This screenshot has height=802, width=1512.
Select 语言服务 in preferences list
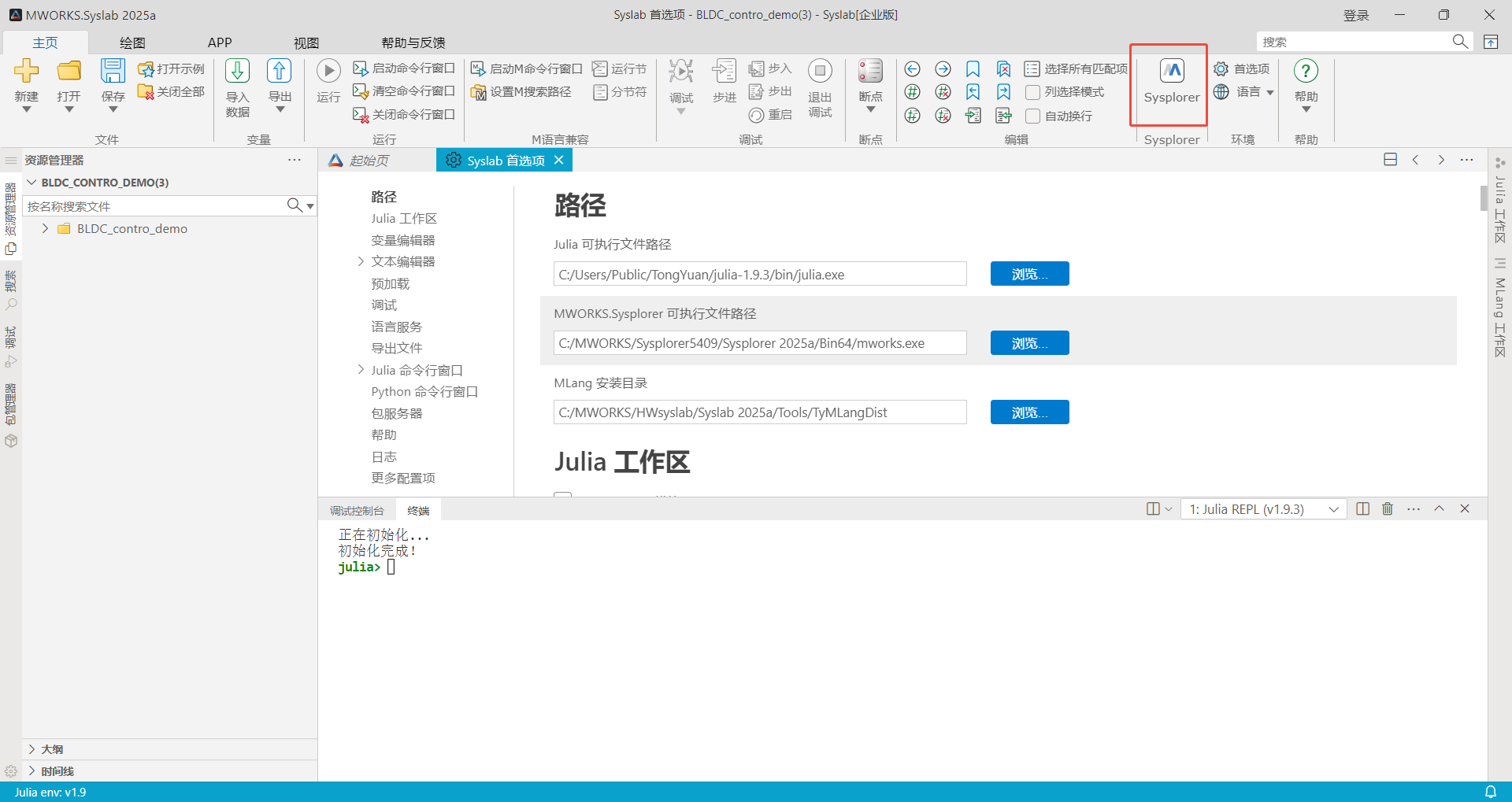pyautogui.click(x=397, y=327)
